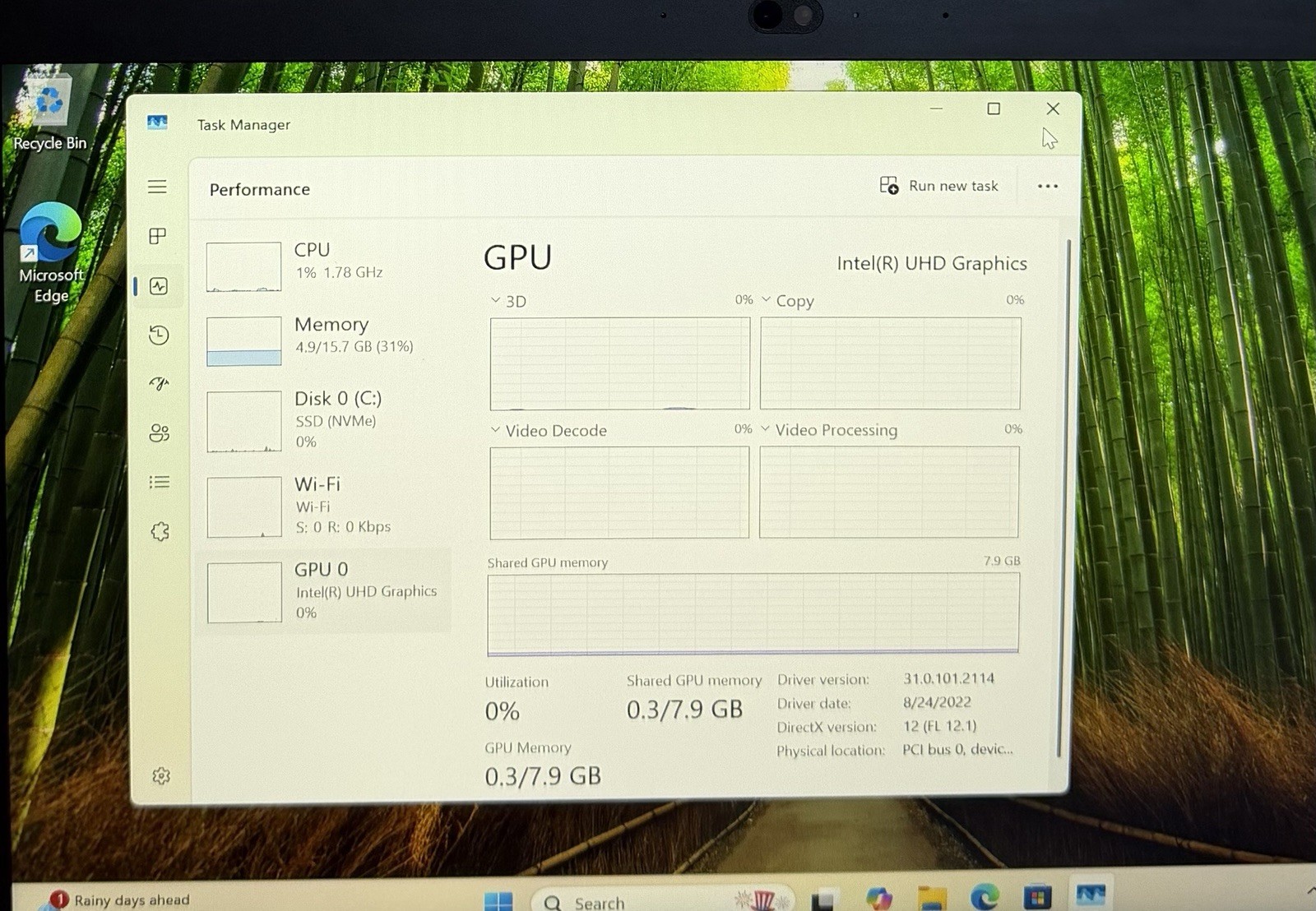Select the Memory performance entry
Screen dimensions: 1316x911
[324, 340]
